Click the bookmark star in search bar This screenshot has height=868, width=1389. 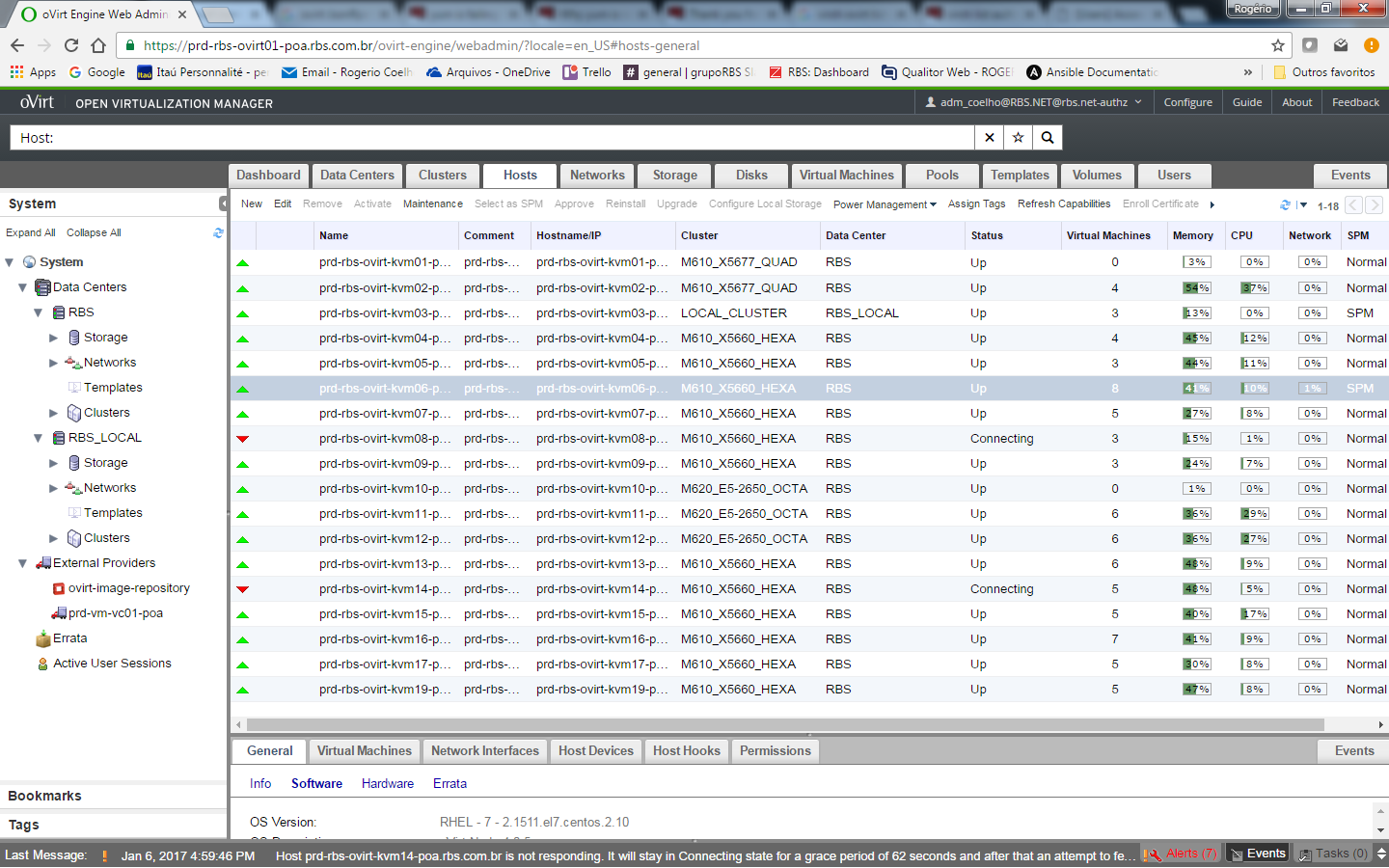click(x=1018, y=138)
